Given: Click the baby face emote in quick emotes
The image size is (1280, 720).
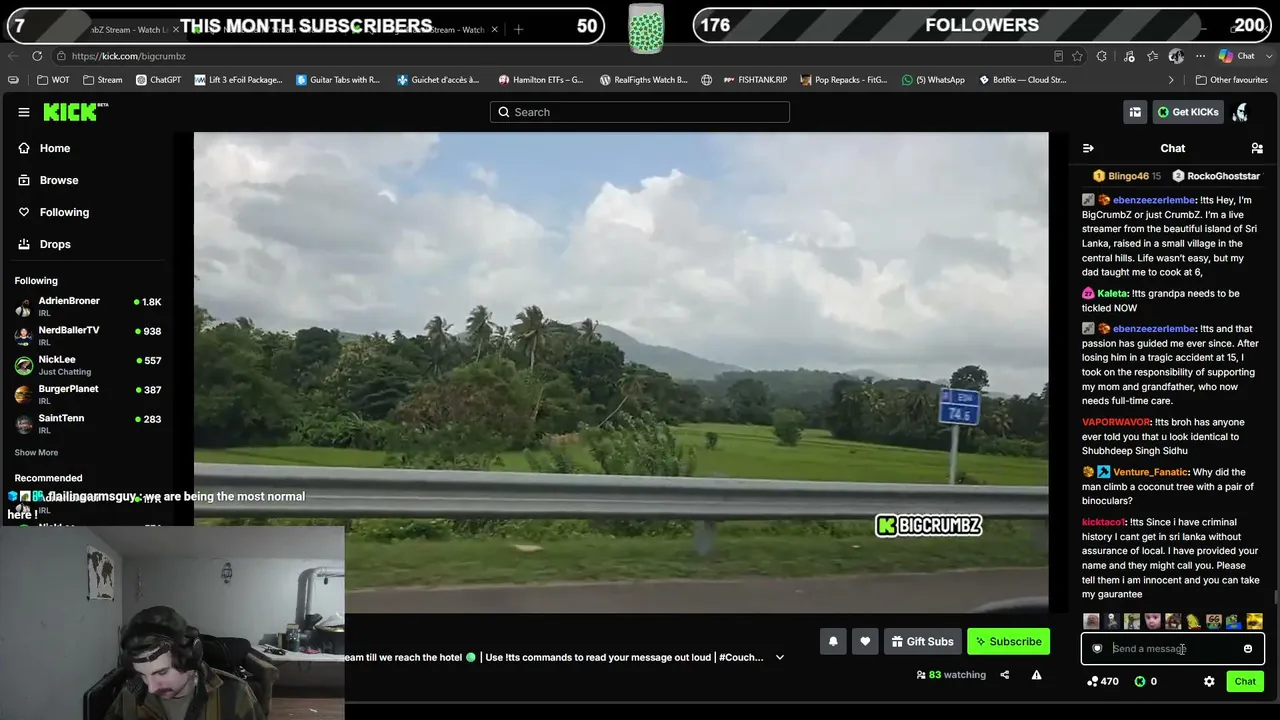Looking at the screenshot, I should pyautogui.click(x=1153, y=622).
